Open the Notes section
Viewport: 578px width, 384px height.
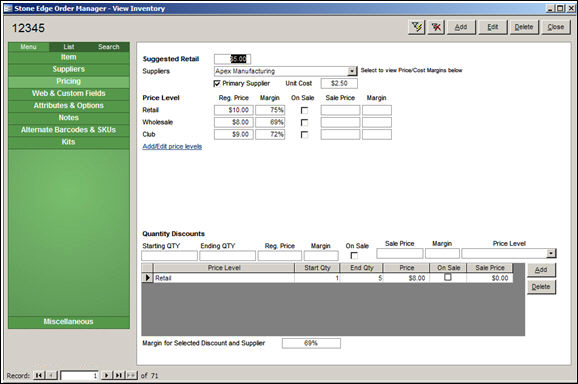point(69,118)
